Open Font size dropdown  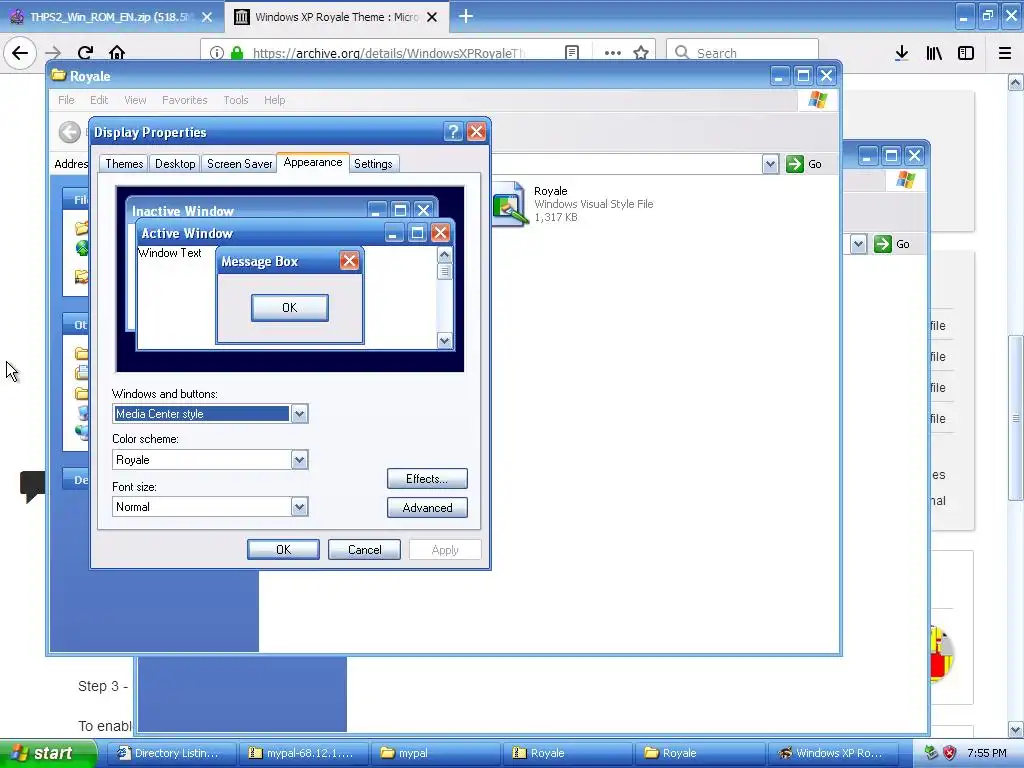point(299,507)
